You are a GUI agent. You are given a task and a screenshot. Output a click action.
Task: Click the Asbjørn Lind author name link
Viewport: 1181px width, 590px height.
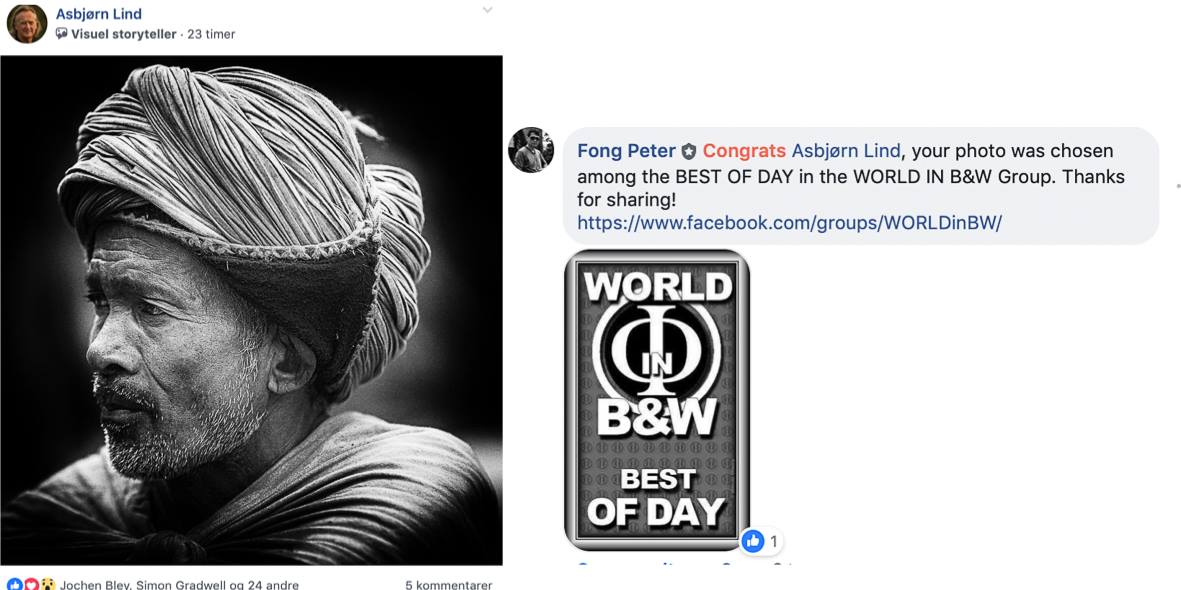click(99, 14)
